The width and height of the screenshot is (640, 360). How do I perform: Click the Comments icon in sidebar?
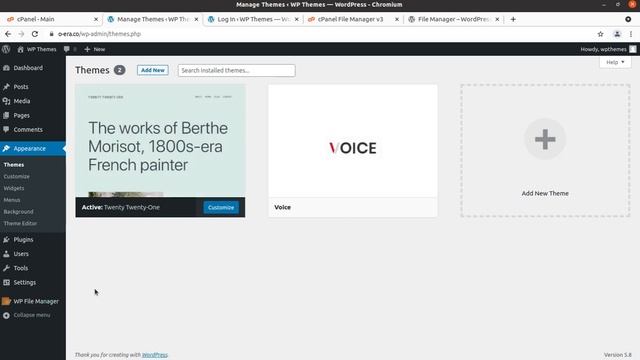pos(6,129)
